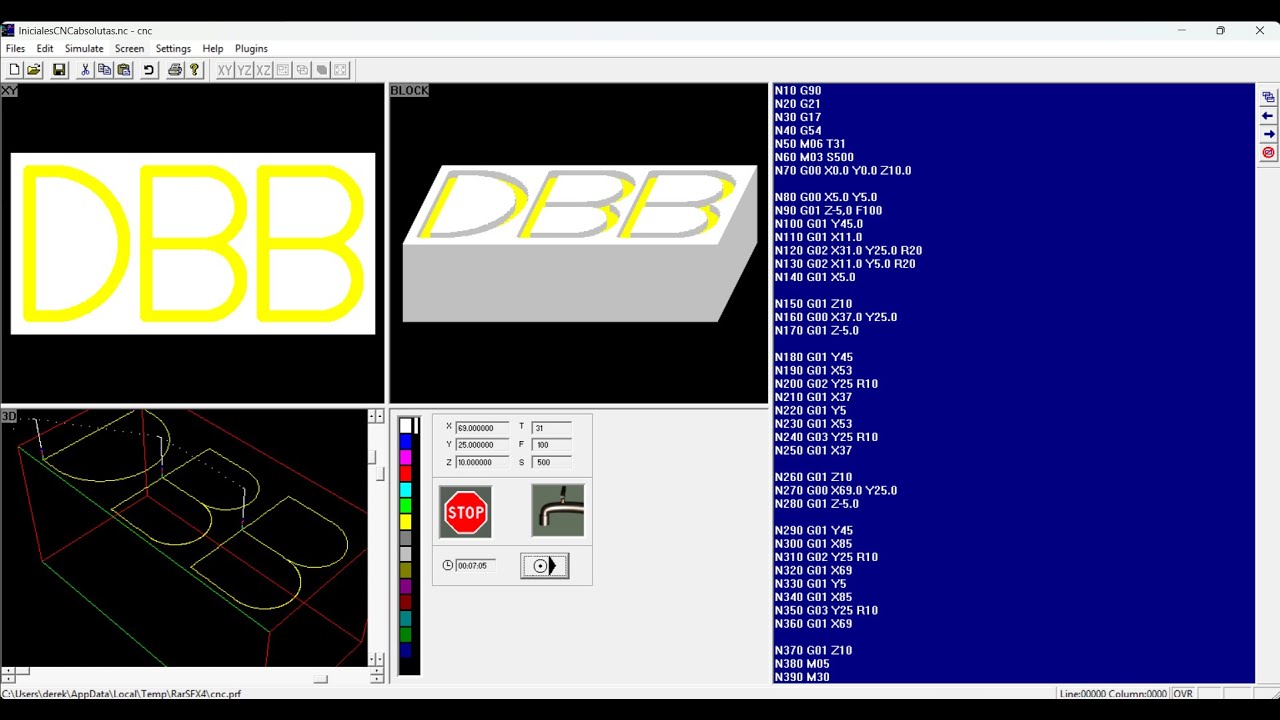The image size is (1280, 720).
Task: Open the Simulate menu
Action: pyautogui.click(x=84, y=48)
